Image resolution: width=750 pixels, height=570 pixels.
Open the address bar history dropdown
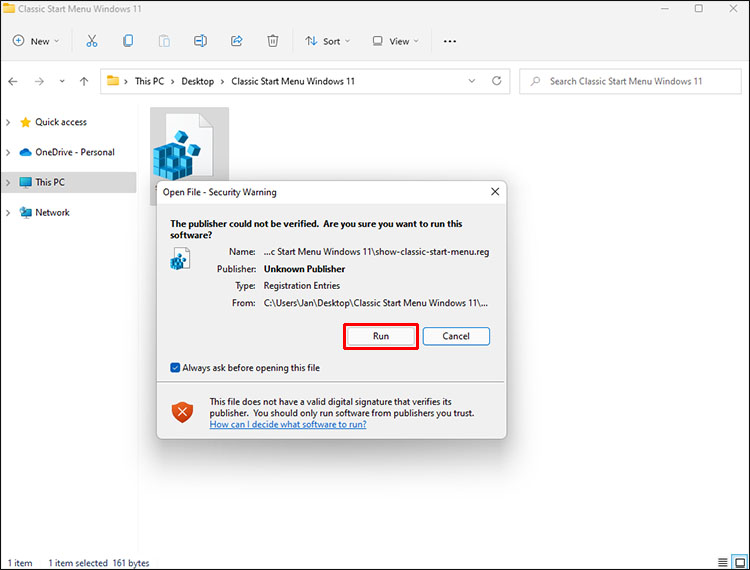(x=472, y=81)
